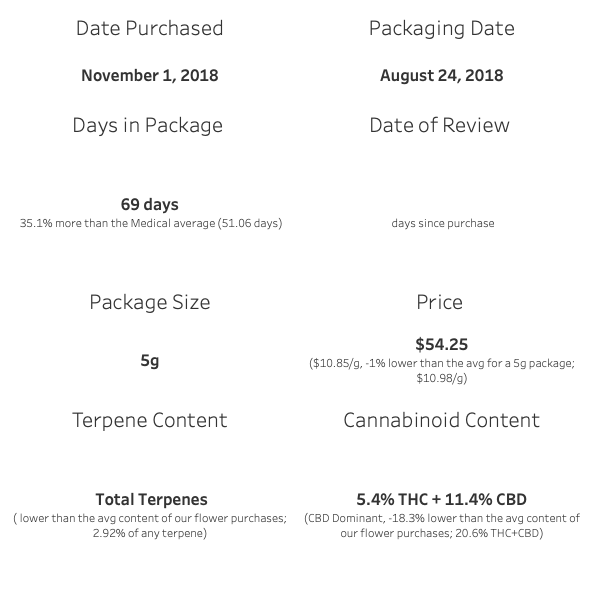The width and height of the screenshot is (593, 592).
Task: Select the November 1, 2018 date value
Action: tap(150, 75)
